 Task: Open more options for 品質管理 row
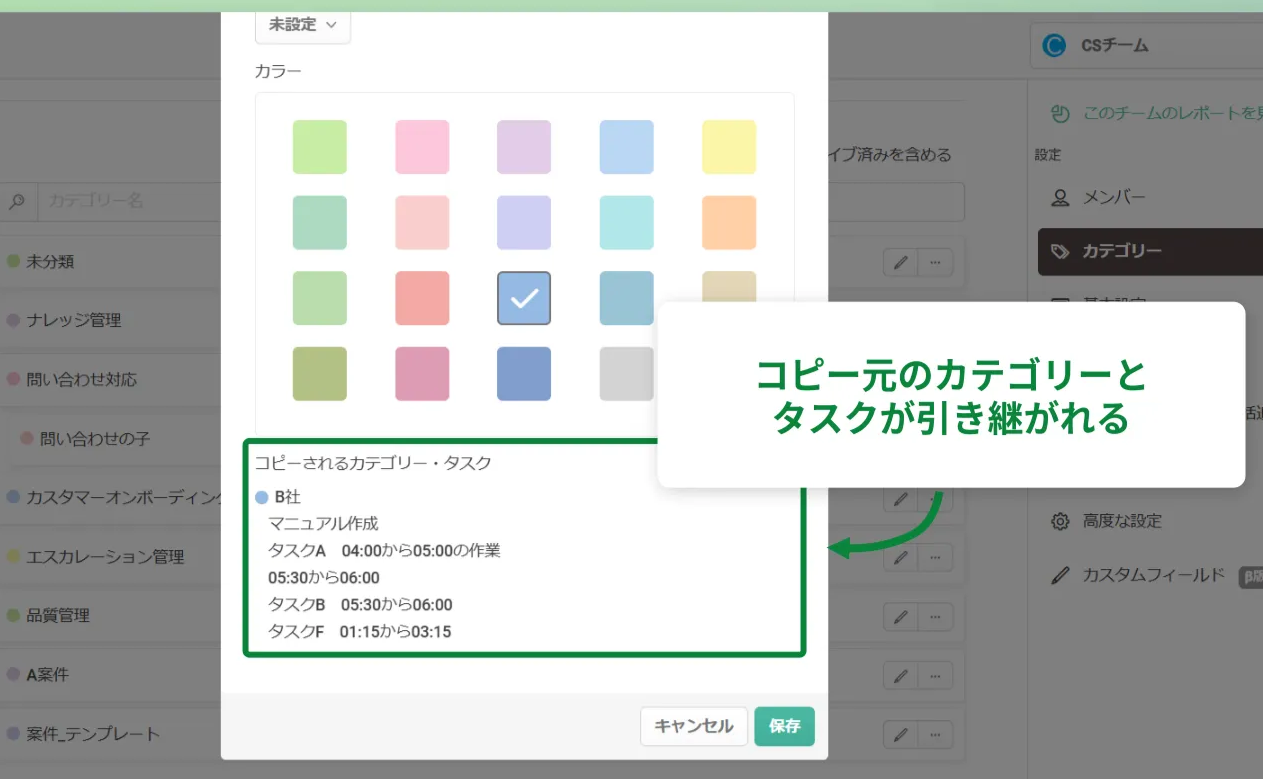tap(933, 616)
